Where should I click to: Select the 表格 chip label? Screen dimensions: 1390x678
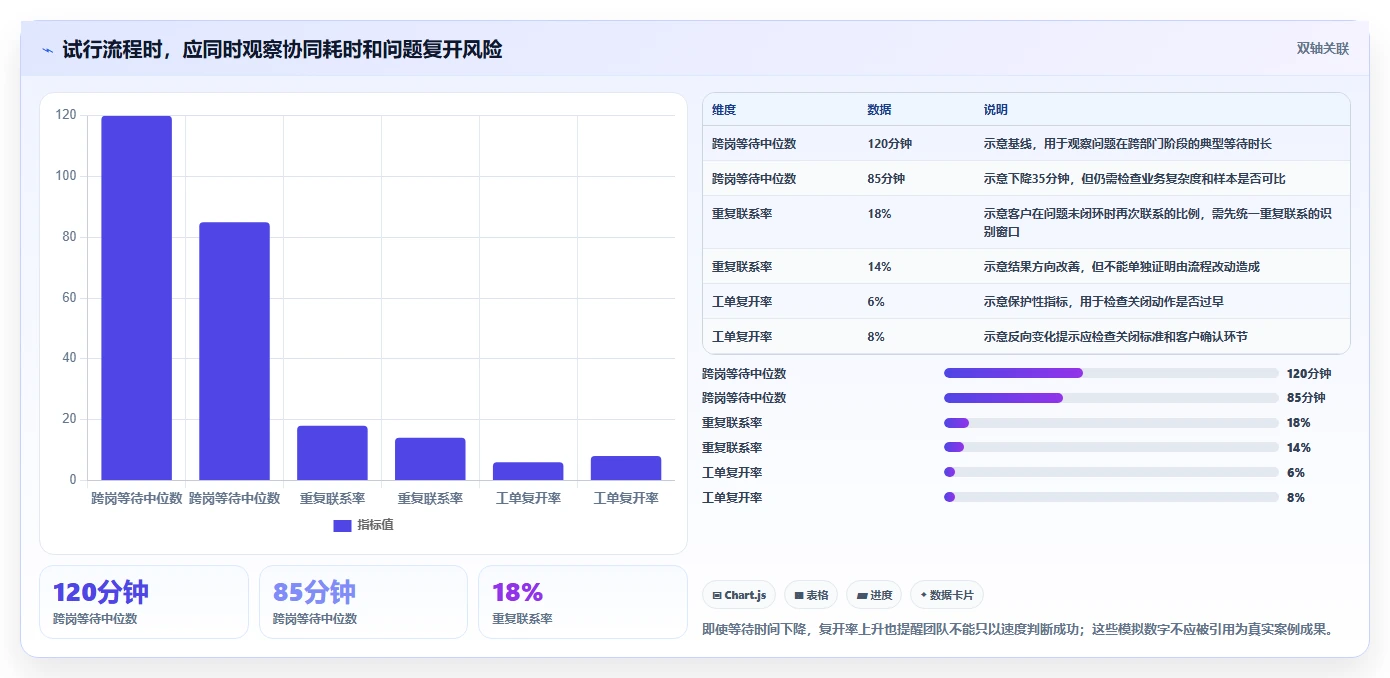click(x=818, y=595)
